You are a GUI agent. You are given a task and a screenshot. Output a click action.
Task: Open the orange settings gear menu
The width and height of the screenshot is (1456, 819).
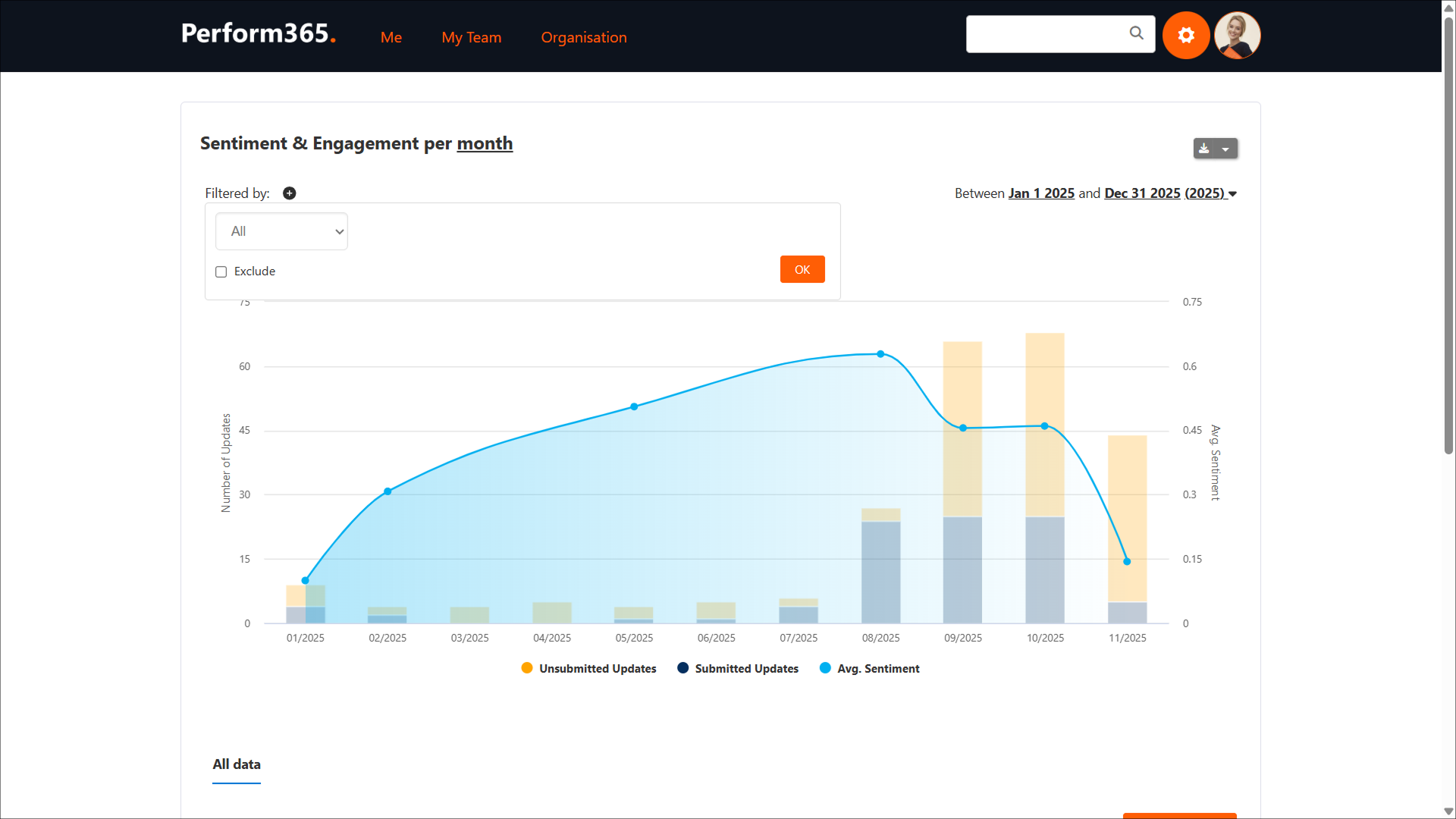[x=1186, y=35]
